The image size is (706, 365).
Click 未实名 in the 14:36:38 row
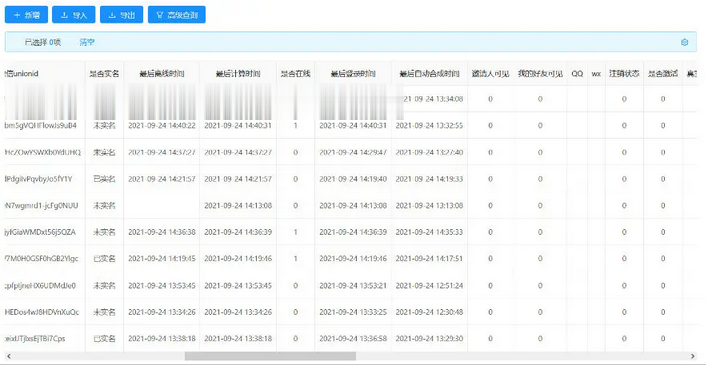104,232
